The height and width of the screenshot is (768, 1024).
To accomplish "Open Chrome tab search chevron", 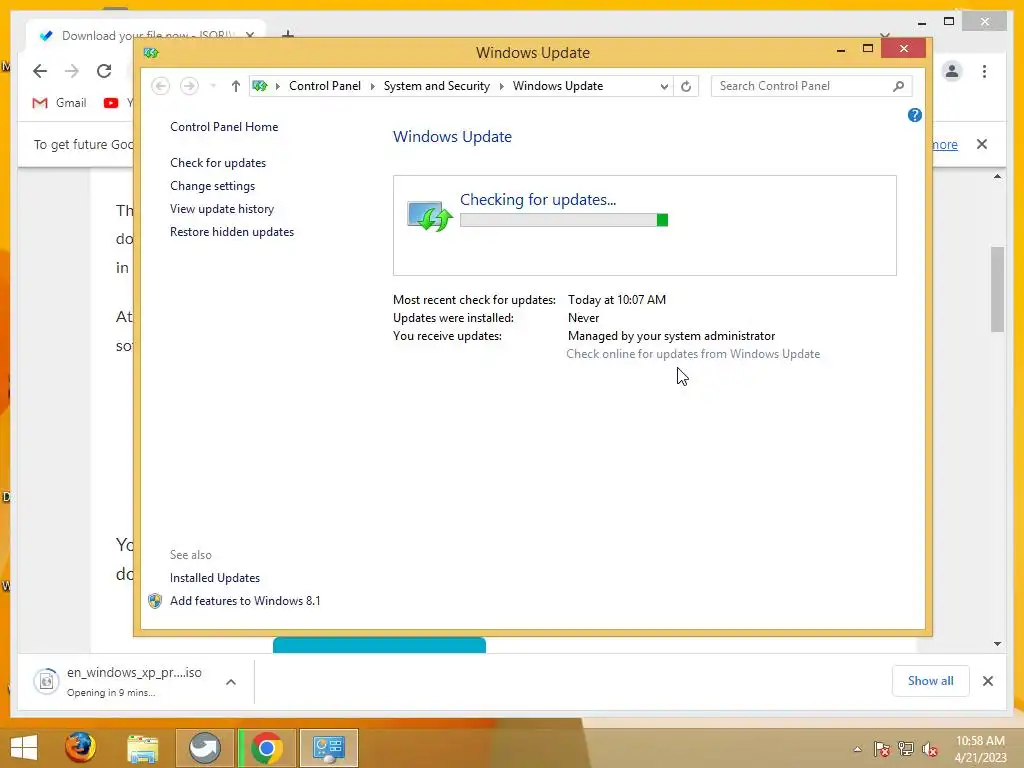I will tap(884, 35).
